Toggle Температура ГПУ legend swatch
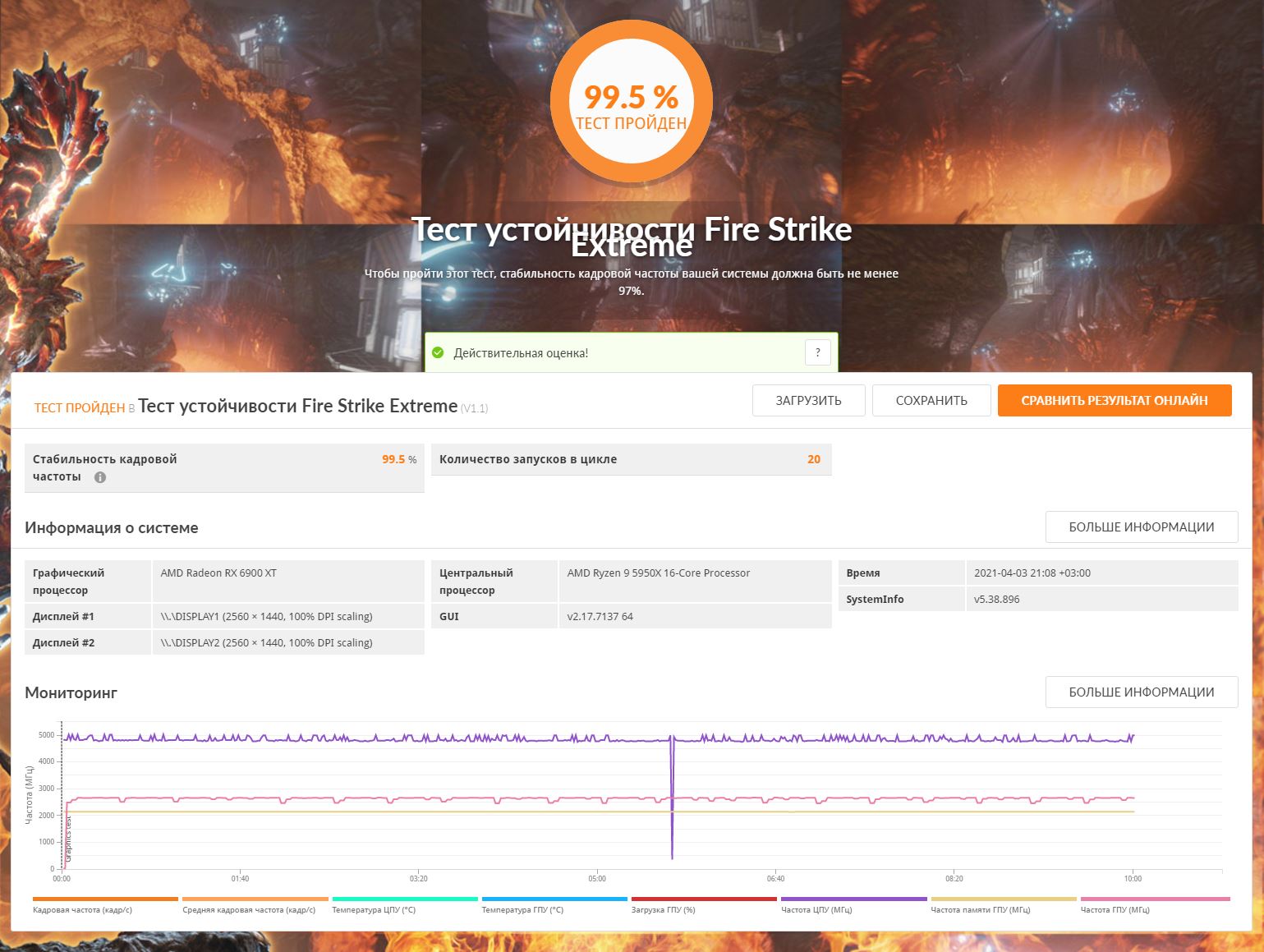 point(554,899)
